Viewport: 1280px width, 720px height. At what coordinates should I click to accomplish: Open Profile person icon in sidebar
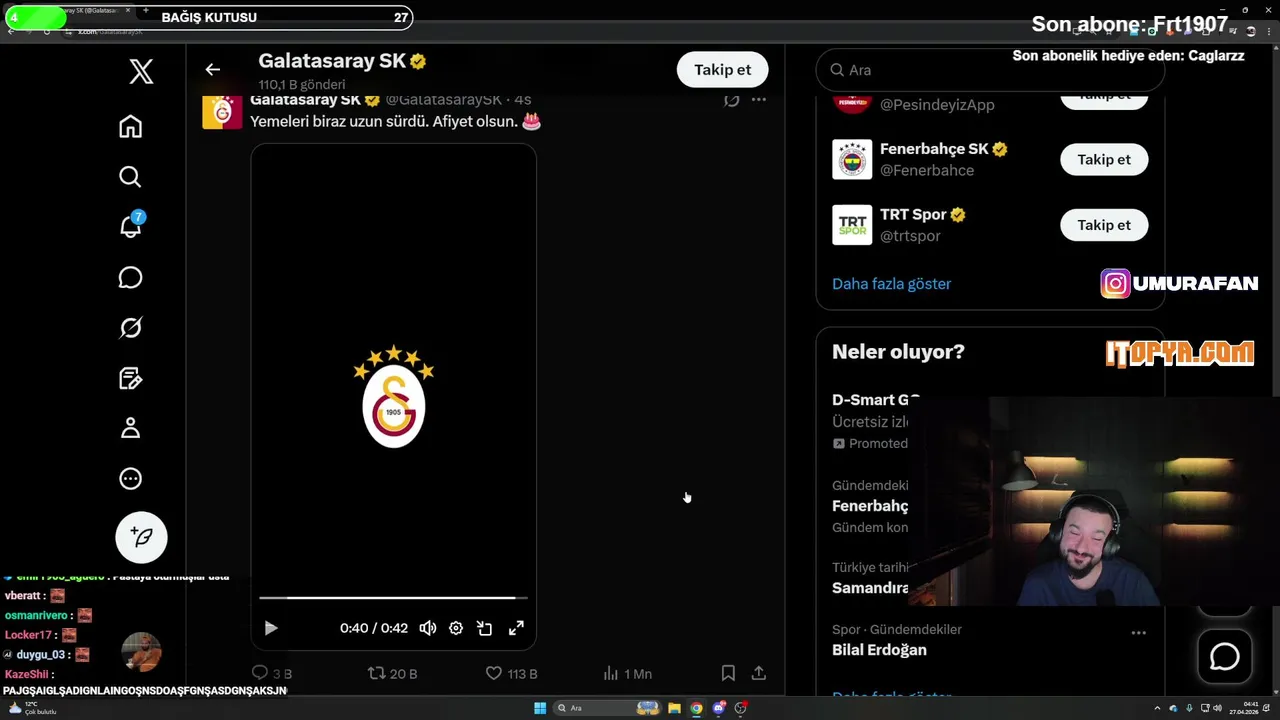[130, 428]
